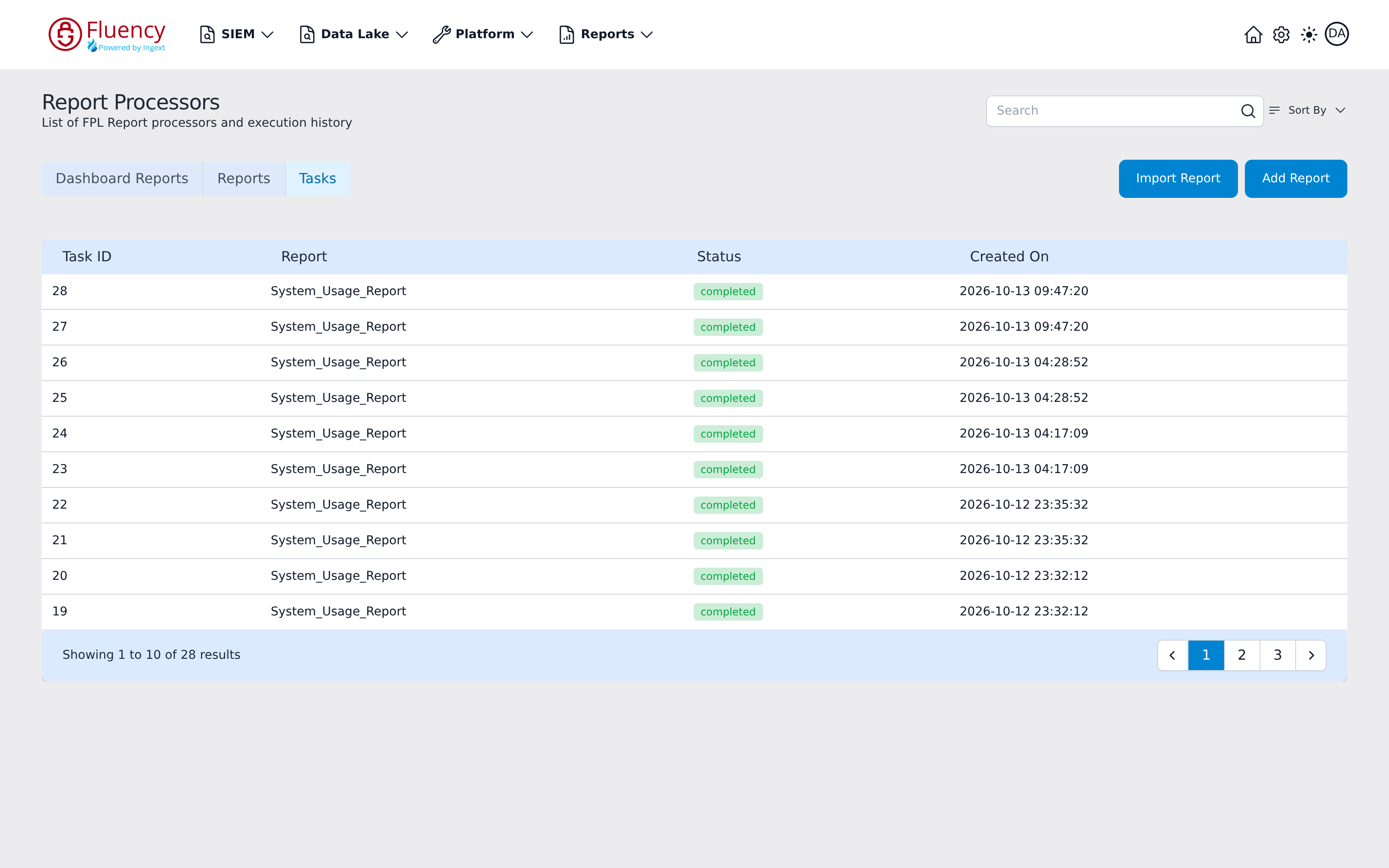Click the Sort By lines icon
Image resolution: width=1389 pixels, height=868 pixels.
tap(1274, 110)
